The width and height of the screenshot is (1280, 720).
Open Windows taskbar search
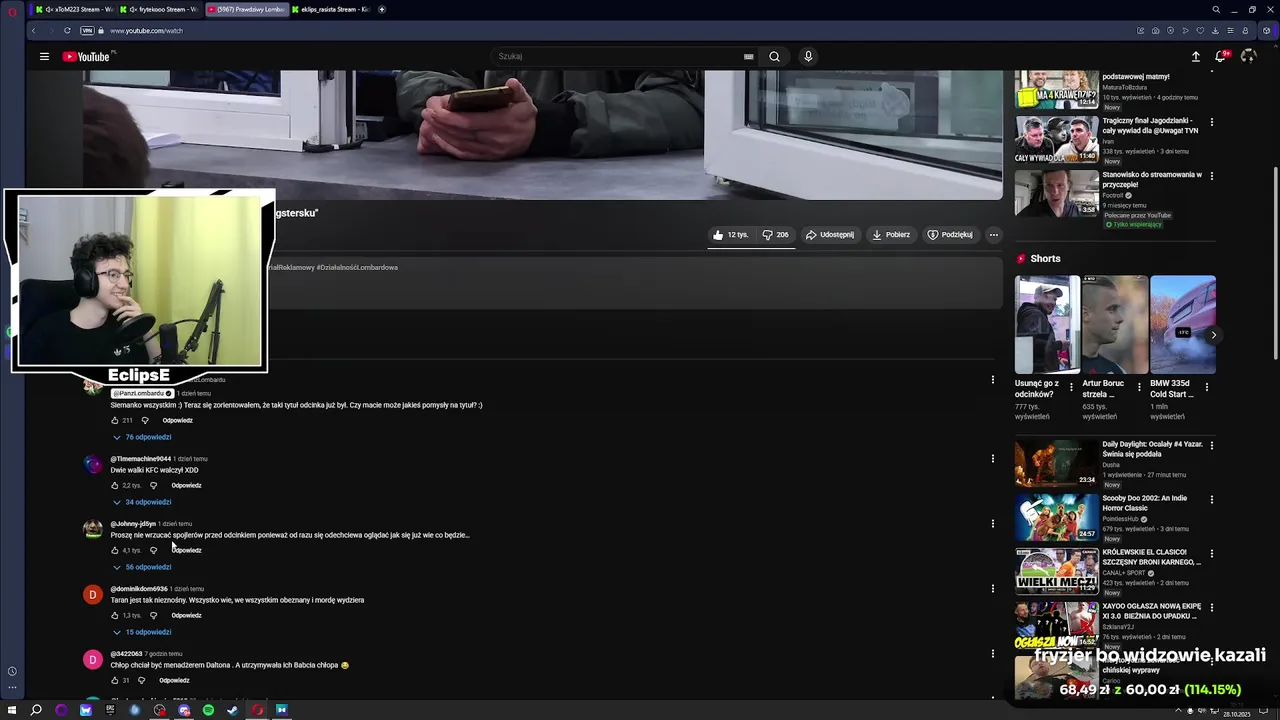click(36, 710)
